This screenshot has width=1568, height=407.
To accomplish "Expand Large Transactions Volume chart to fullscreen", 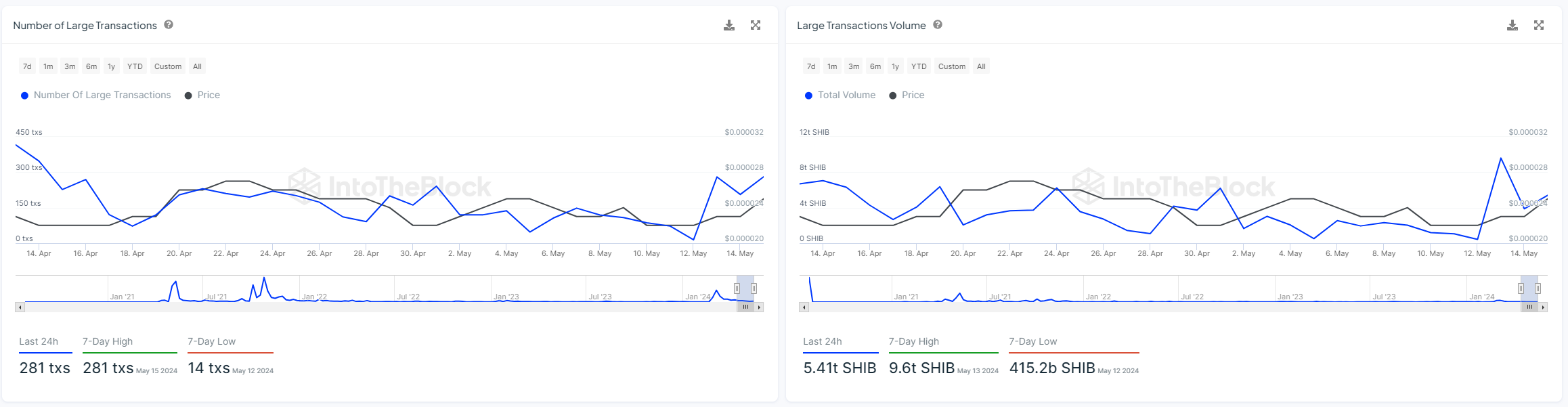I will click(x=1539, y=25).
